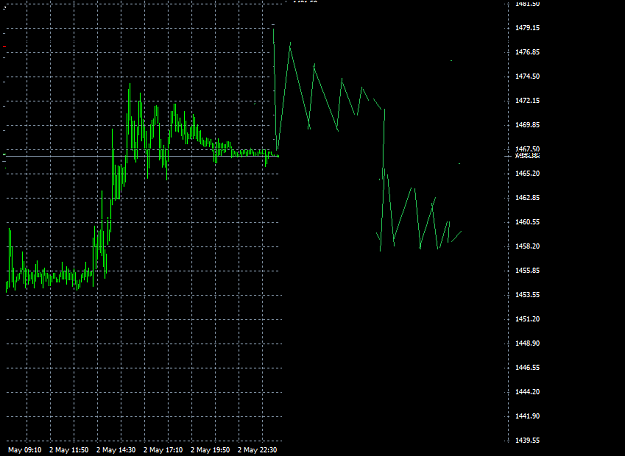Click the 1444.20 price axis label
The image size is (625, 456).
click(527, 392)
